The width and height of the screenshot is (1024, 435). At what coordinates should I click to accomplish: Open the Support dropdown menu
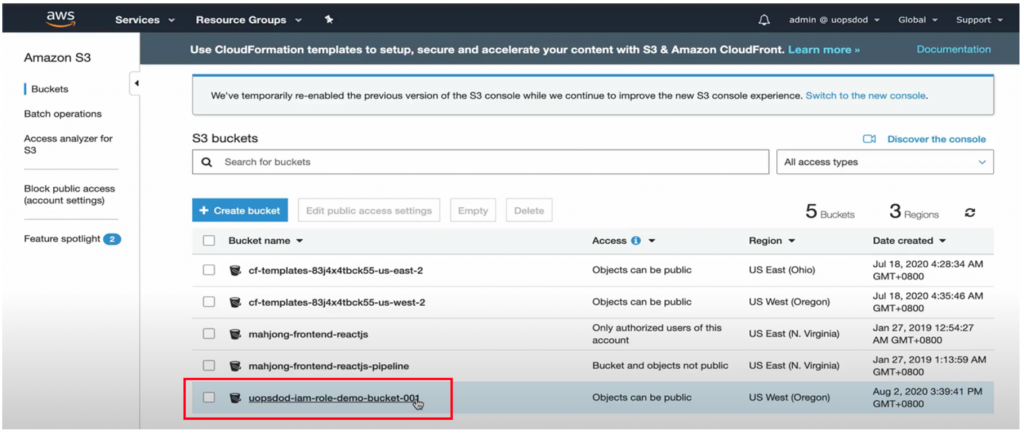click(979, 20)
